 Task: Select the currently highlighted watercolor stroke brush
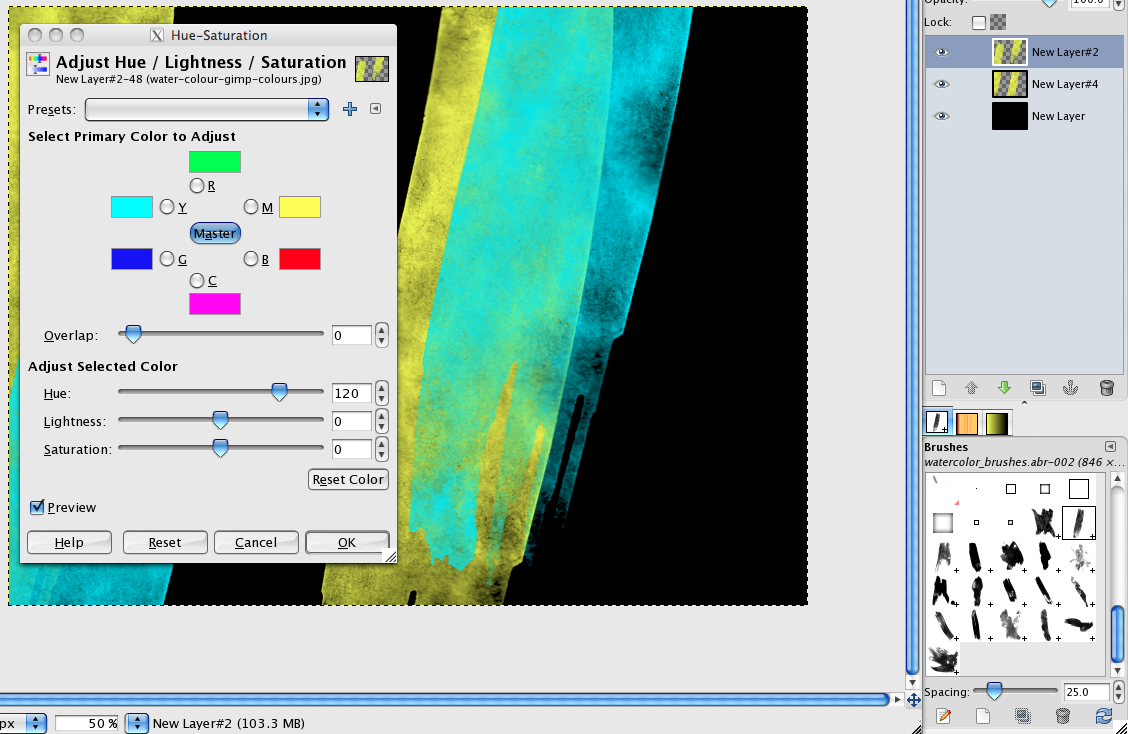1078,522
